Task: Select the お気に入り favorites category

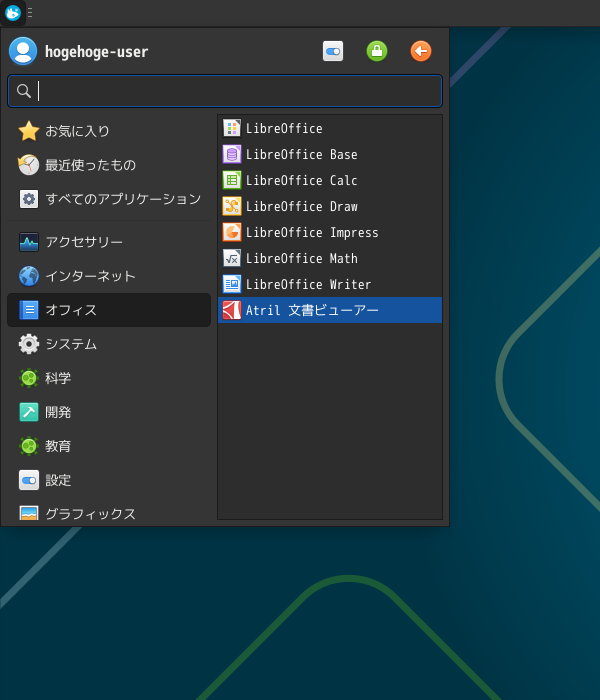Action: coord(77,131)
